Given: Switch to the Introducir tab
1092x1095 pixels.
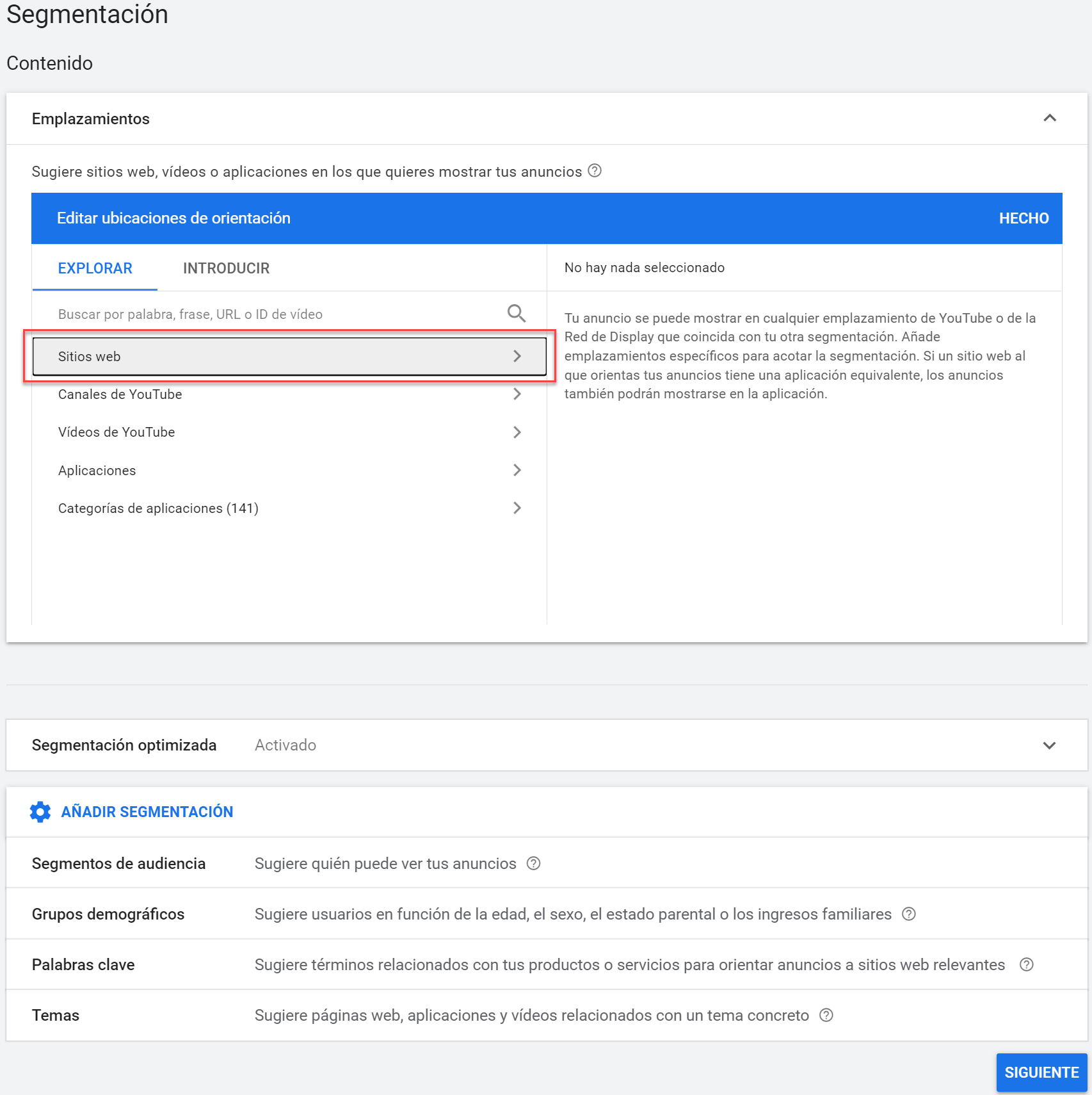Looking at the screenshot, I should 226,268.
